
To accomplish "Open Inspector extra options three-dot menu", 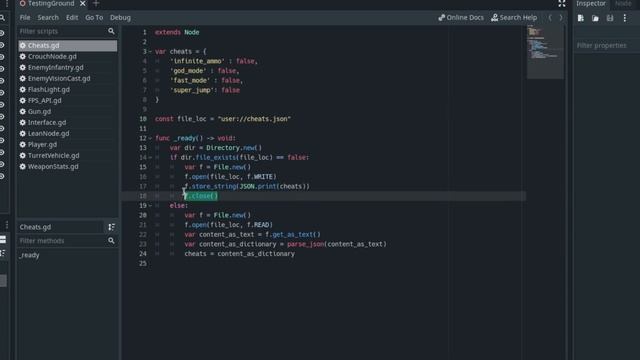I will pos(624,18).
